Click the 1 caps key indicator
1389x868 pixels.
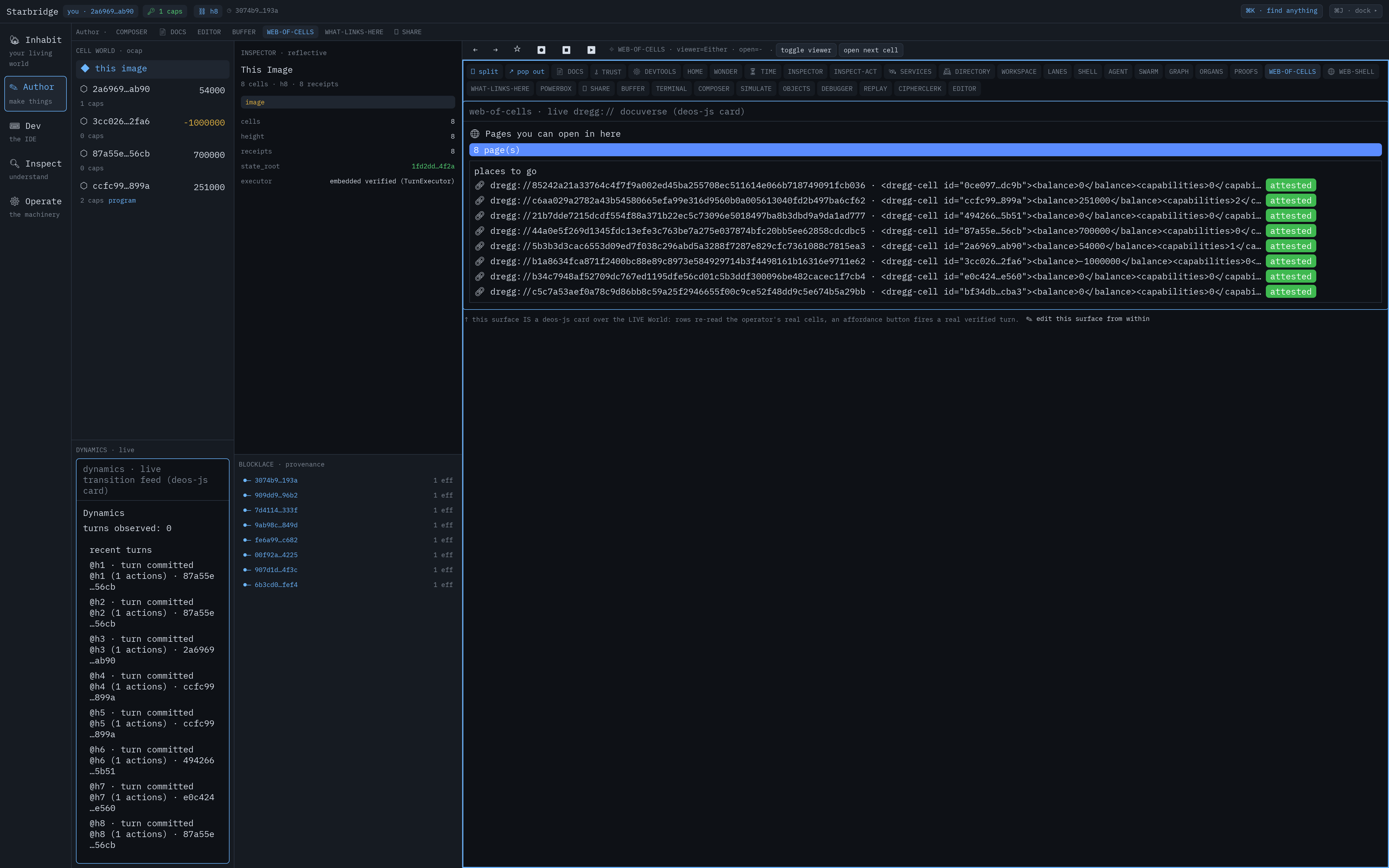(x=165, y=11)
